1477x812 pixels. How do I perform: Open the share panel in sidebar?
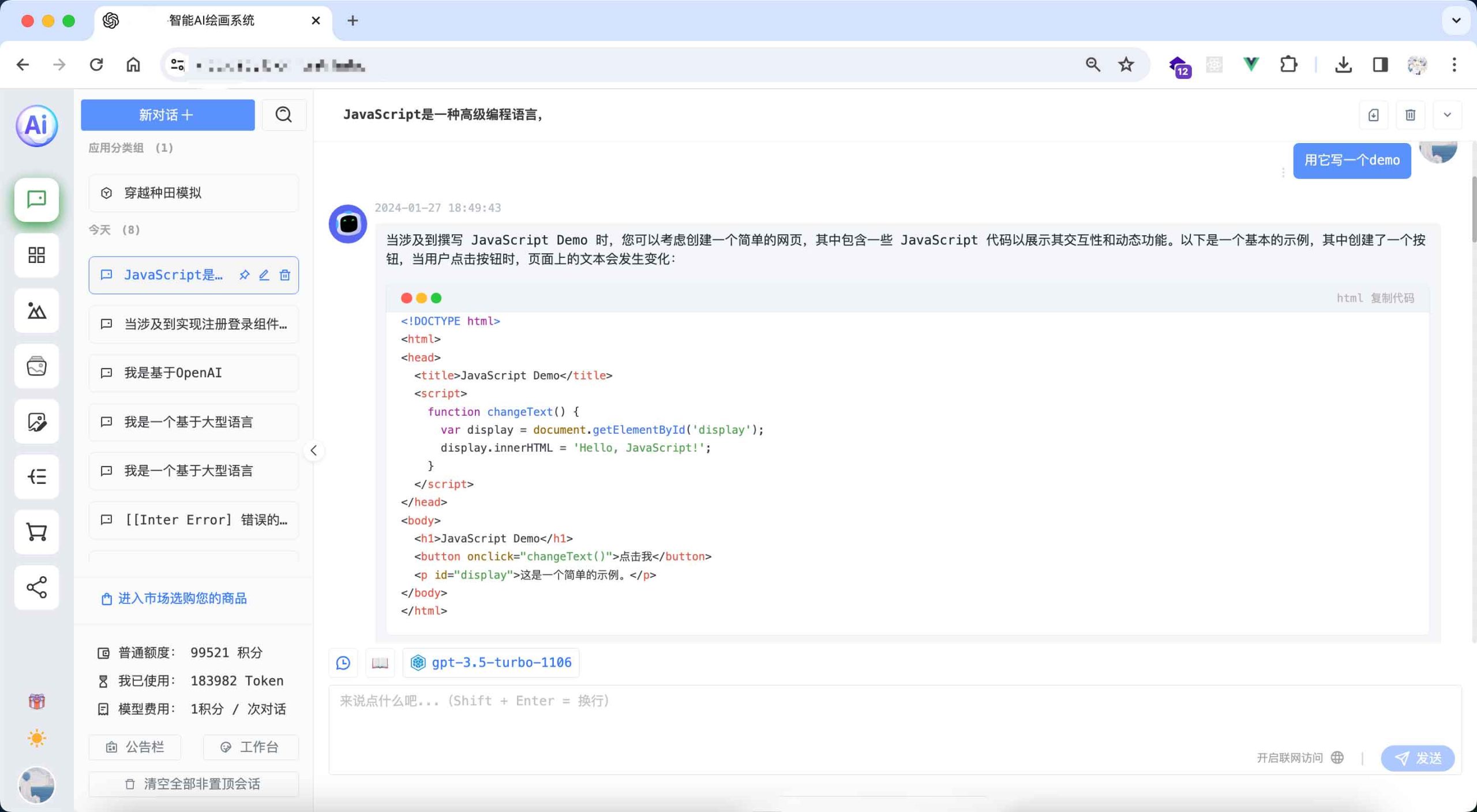(36, 587)
